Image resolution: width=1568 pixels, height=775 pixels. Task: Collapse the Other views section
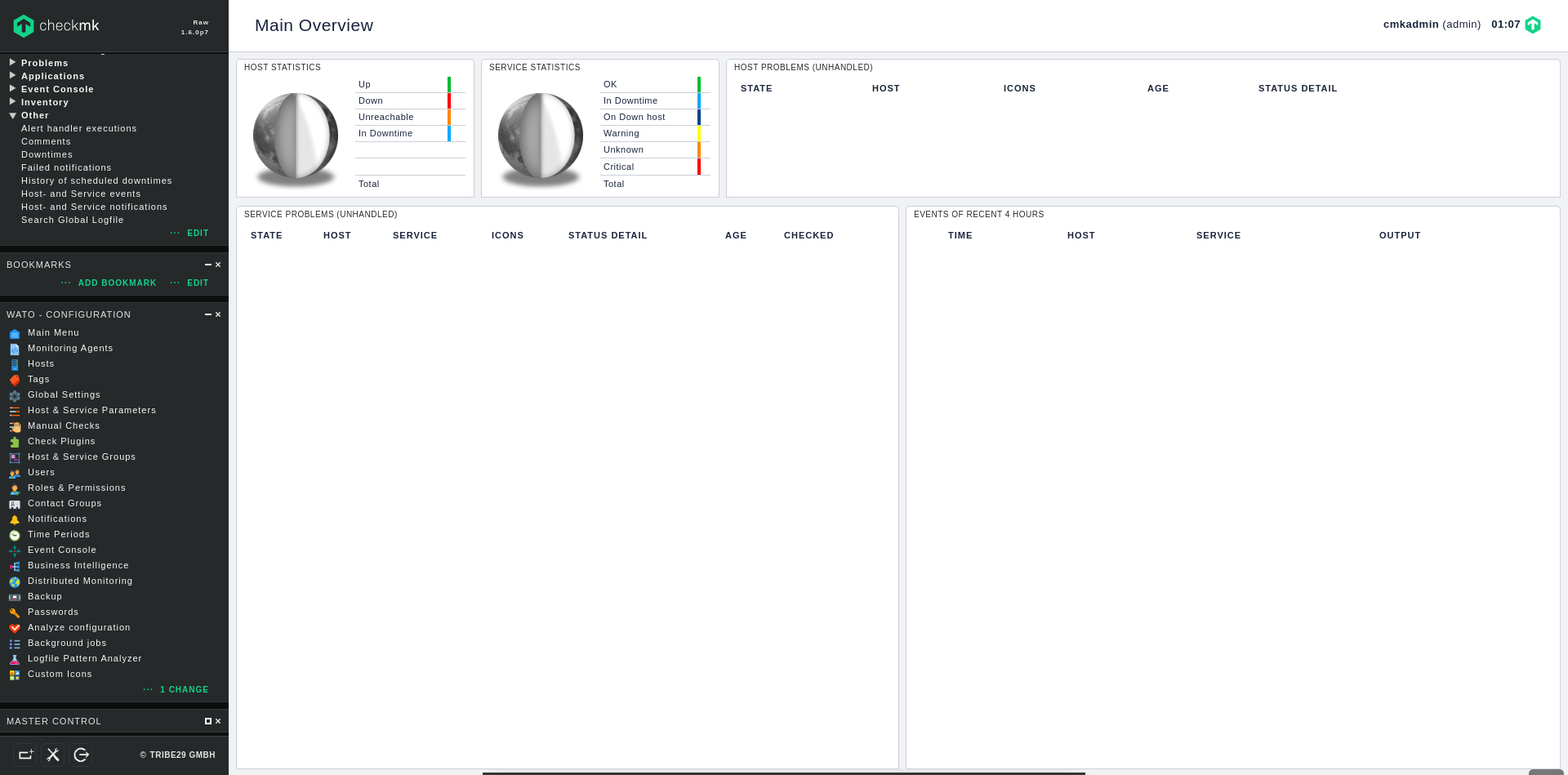tap(13, 115)
